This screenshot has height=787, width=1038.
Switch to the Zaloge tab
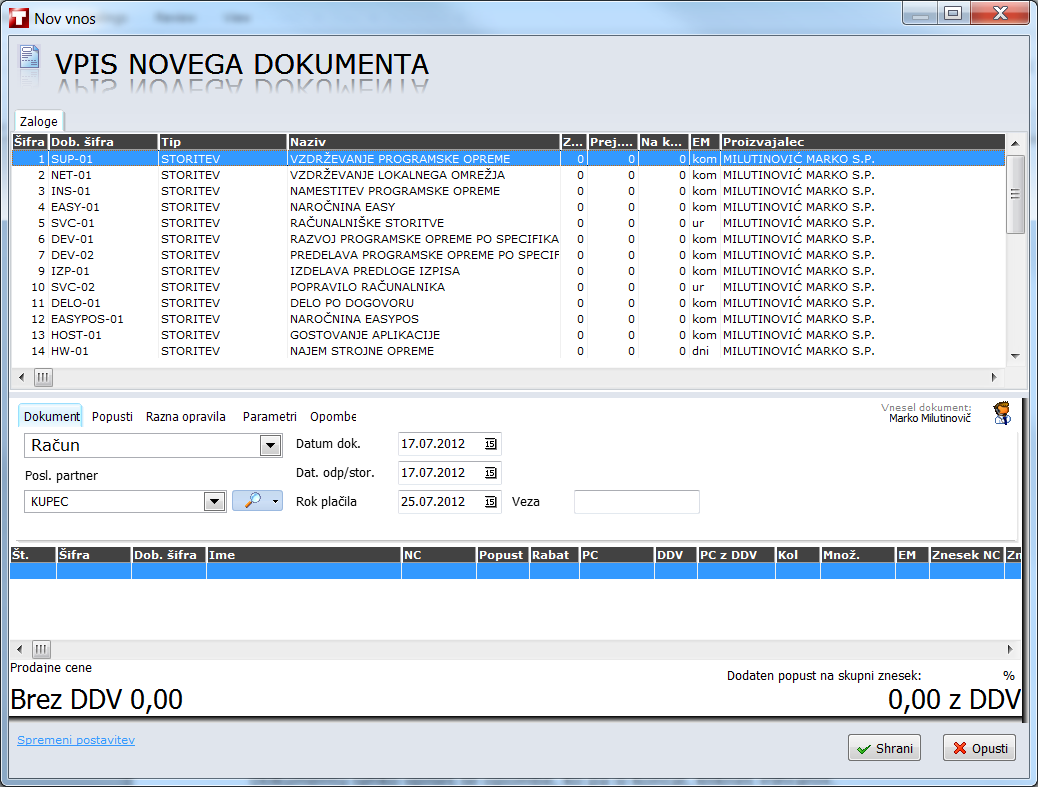point(38,121)
